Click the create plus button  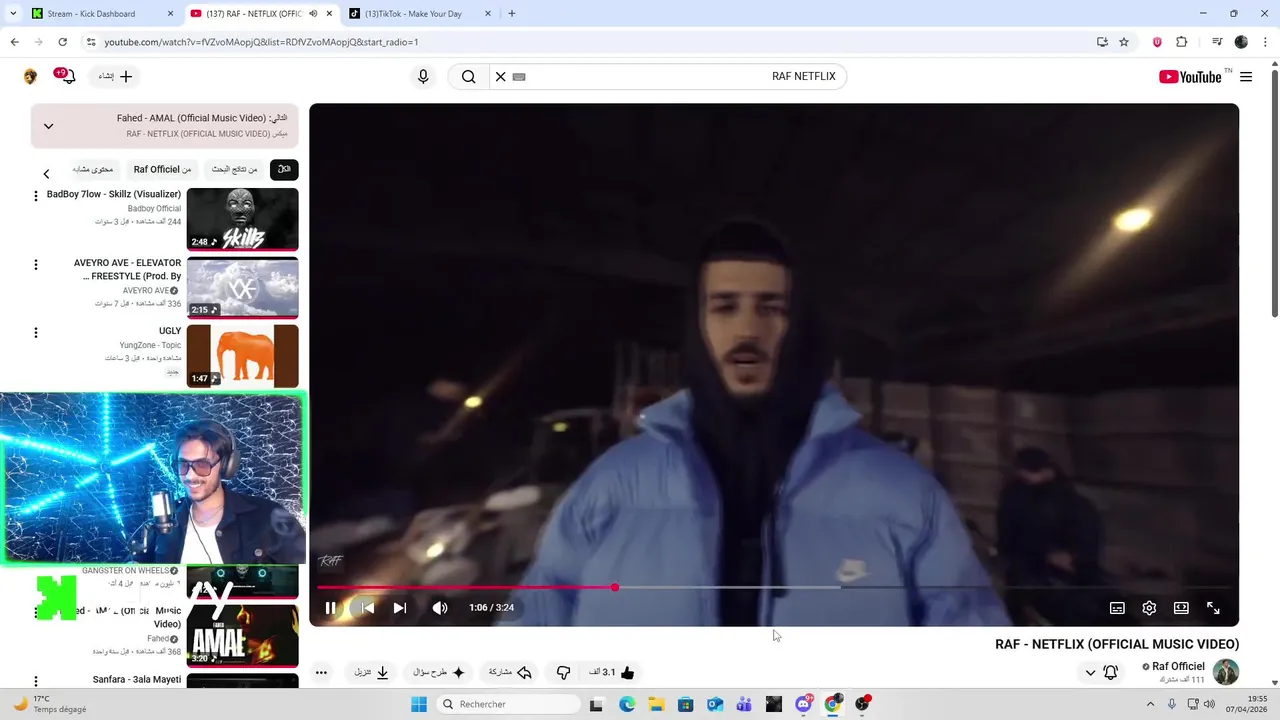(x=116, y=76)
